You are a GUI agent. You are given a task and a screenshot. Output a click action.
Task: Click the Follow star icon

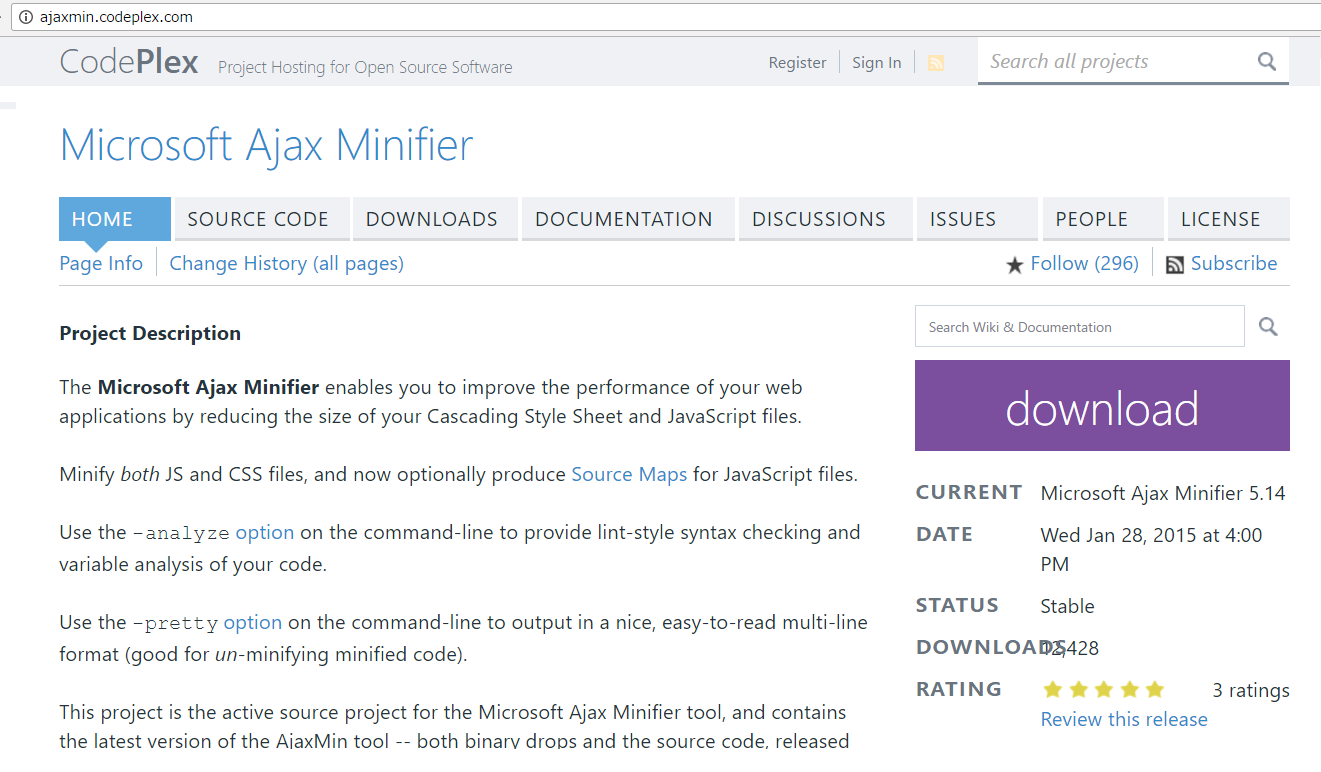click(1015, 265)
